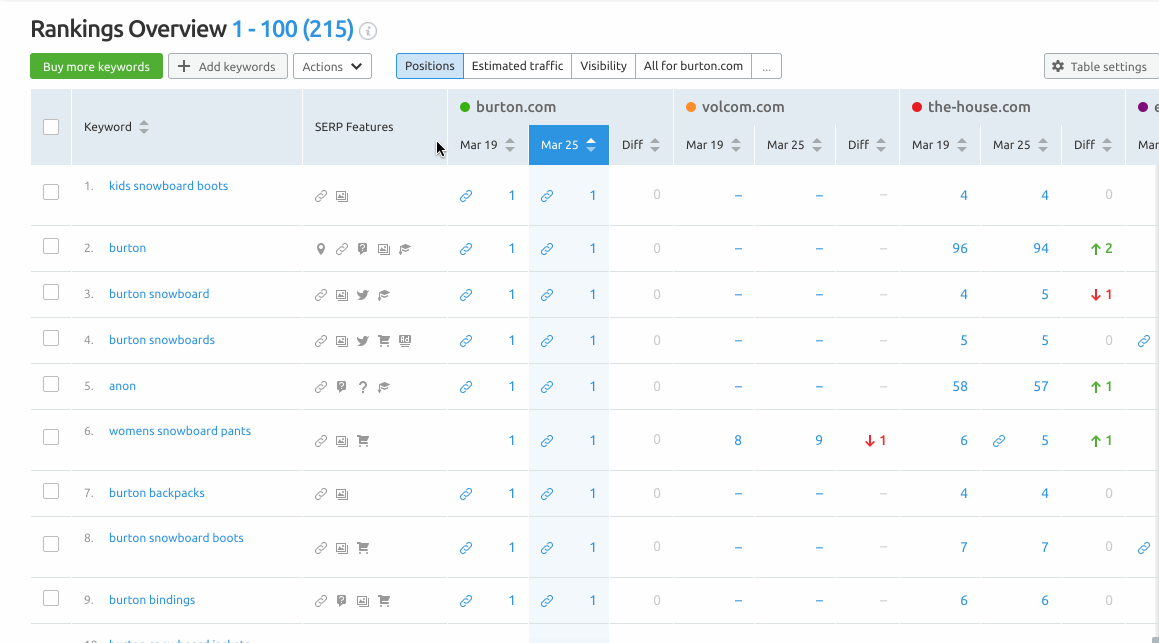Switch to the Visibility tab

603,66
